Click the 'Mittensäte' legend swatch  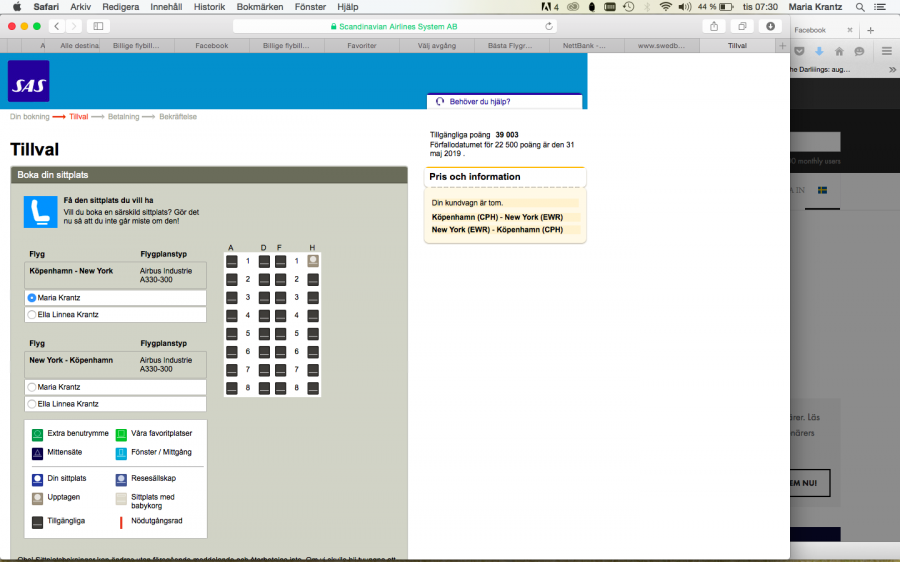point(37,454)
